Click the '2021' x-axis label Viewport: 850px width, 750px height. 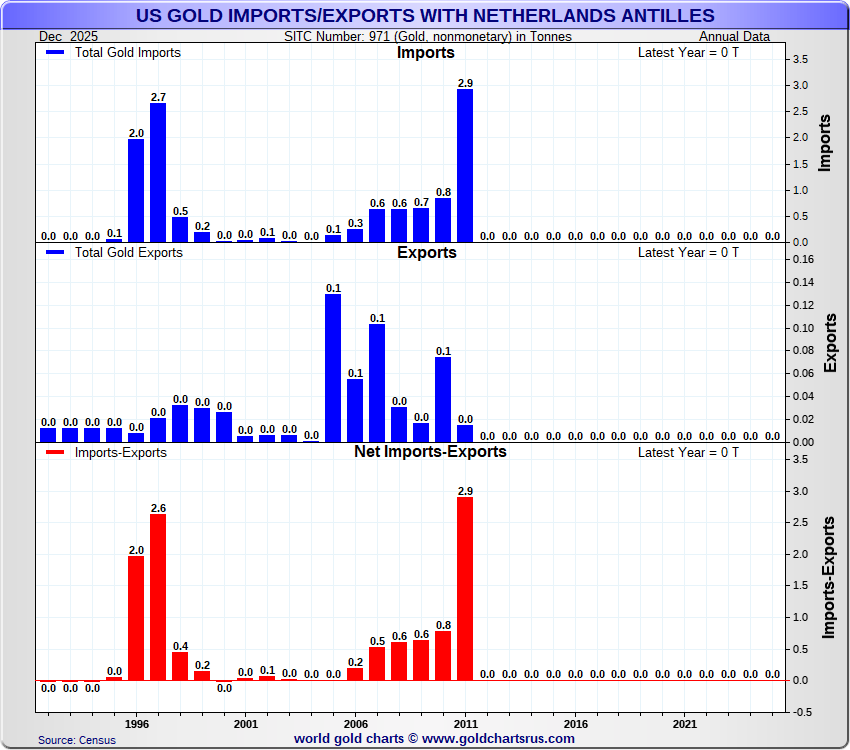pyautogui.click(x=685, y=724)
